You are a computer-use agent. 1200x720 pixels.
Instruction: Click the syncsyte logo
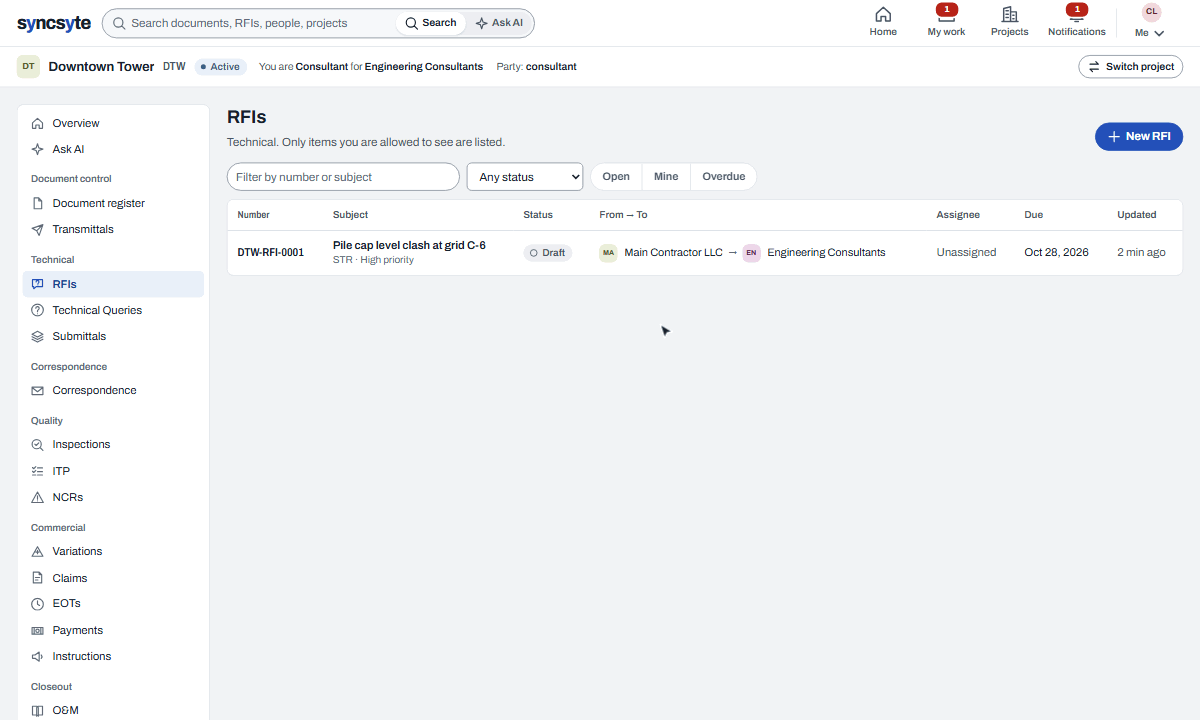click(x=53, y=23)
